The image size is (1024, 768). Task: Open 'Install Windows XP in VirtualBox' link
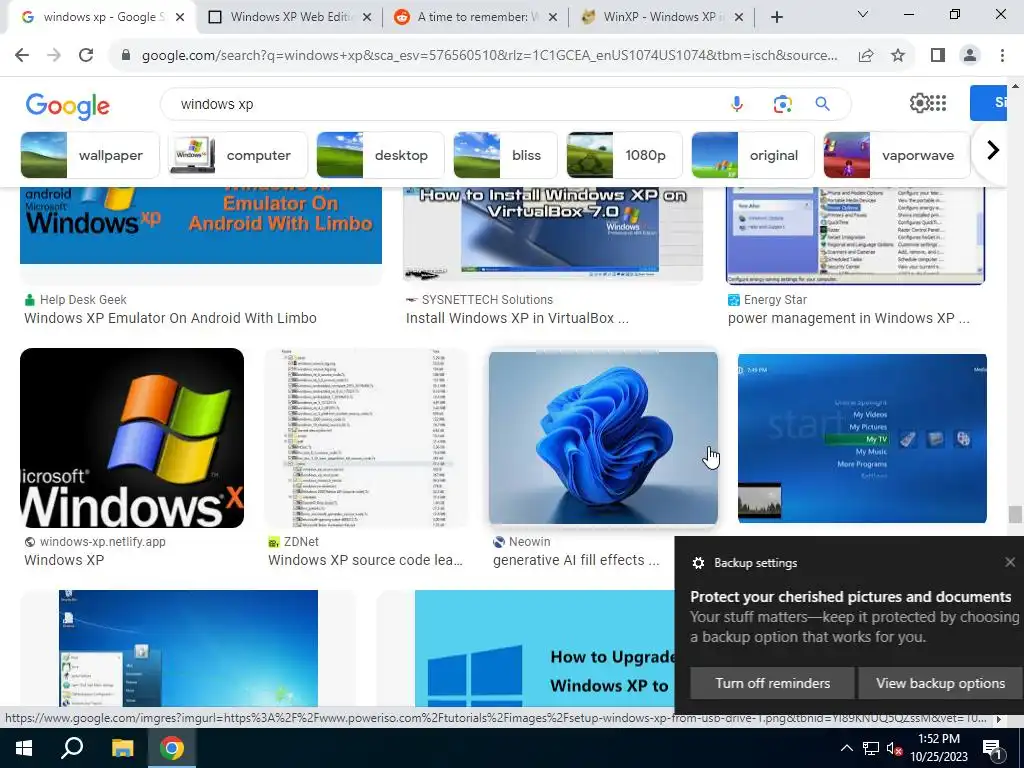pos(517,318)
